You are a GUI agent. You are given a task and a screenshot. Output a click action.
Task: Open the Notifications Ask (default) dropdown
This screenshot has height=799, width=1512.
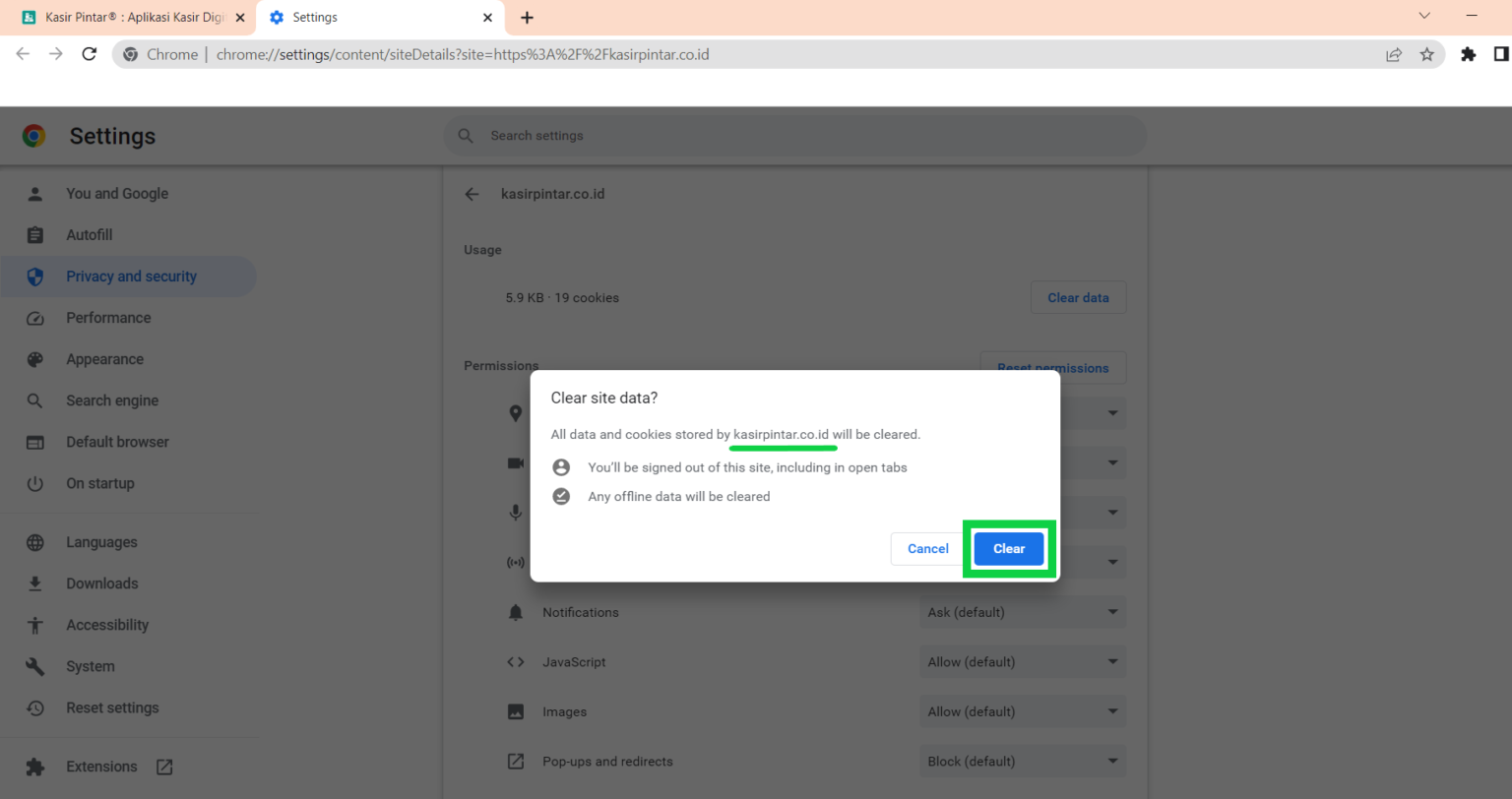(1023, 612)
